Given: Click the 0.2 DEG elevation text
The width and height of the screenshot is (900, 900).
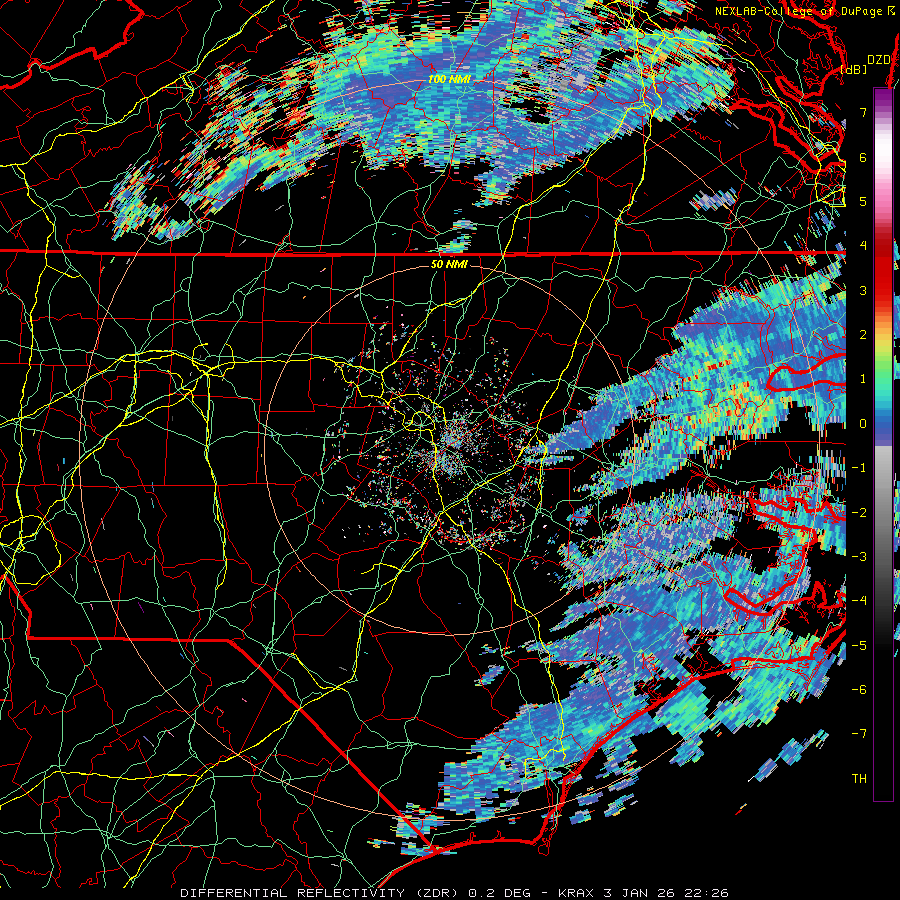Looking at the screenshot, I should 499,893.
